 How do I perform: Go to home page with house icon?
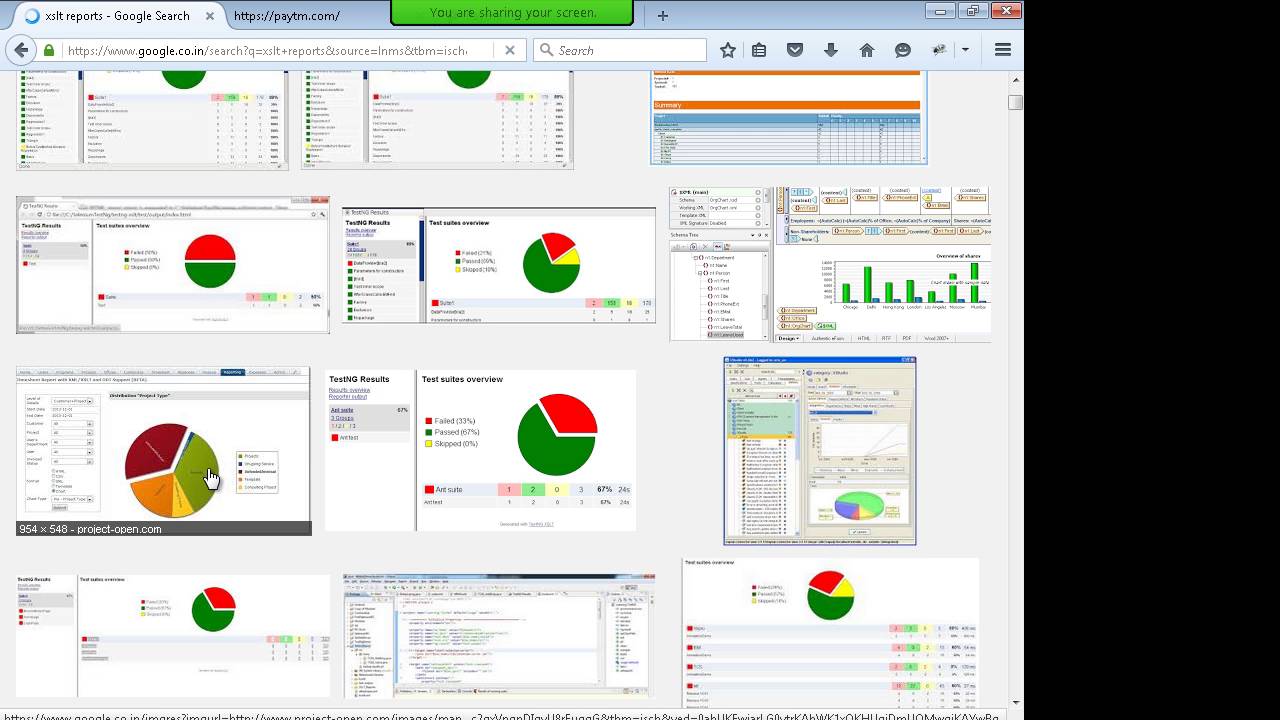click(x=867, y=50)
